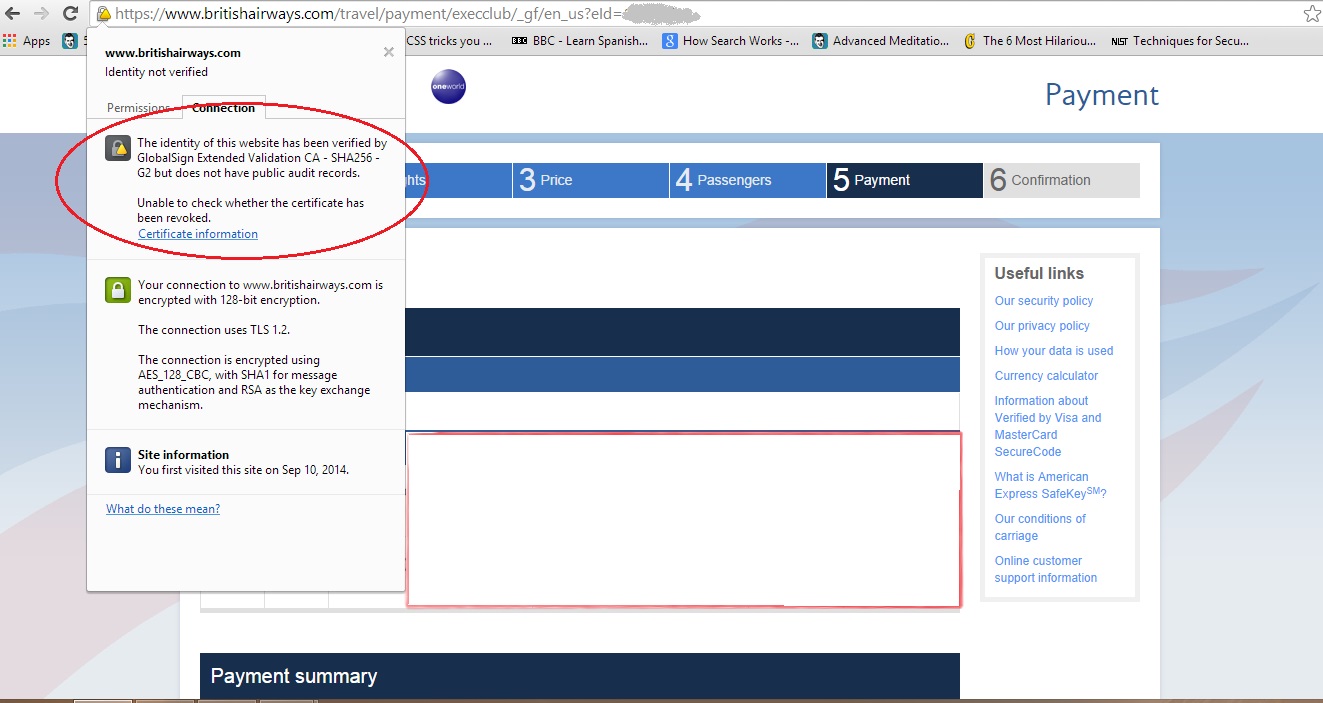Click the Payment summary heading
1323x703 pixels.
coord(294,677)
